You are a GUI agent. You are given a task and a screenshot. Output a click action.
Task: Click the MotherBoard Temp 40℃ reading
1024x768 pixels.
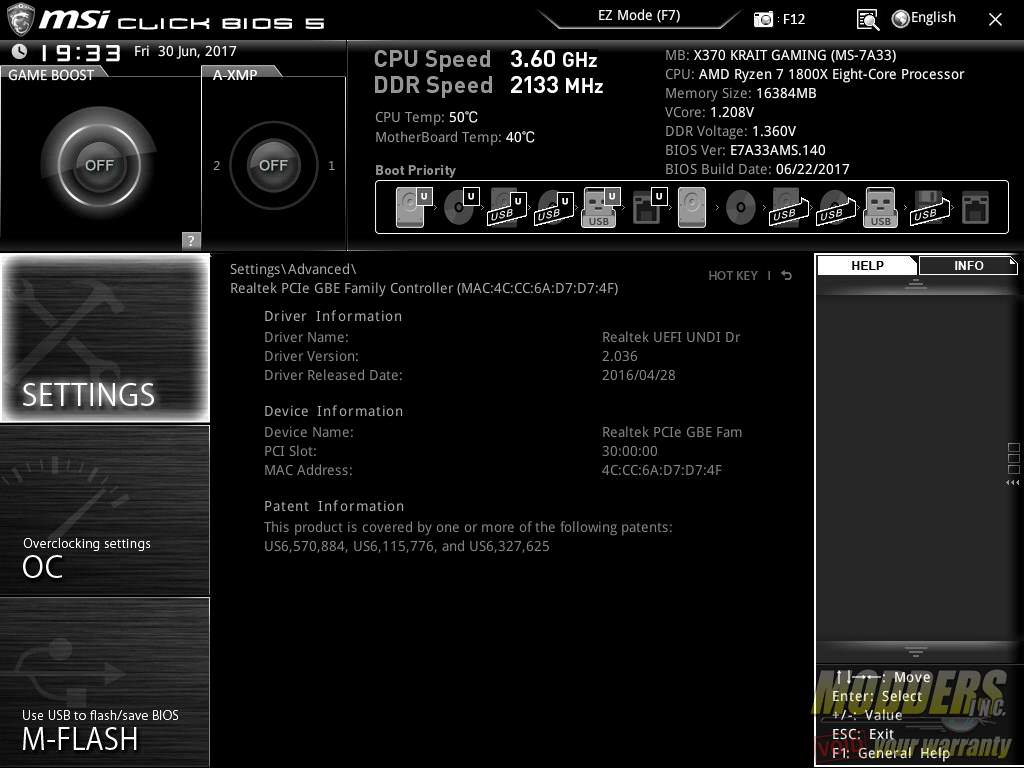[x=455, y=137]
